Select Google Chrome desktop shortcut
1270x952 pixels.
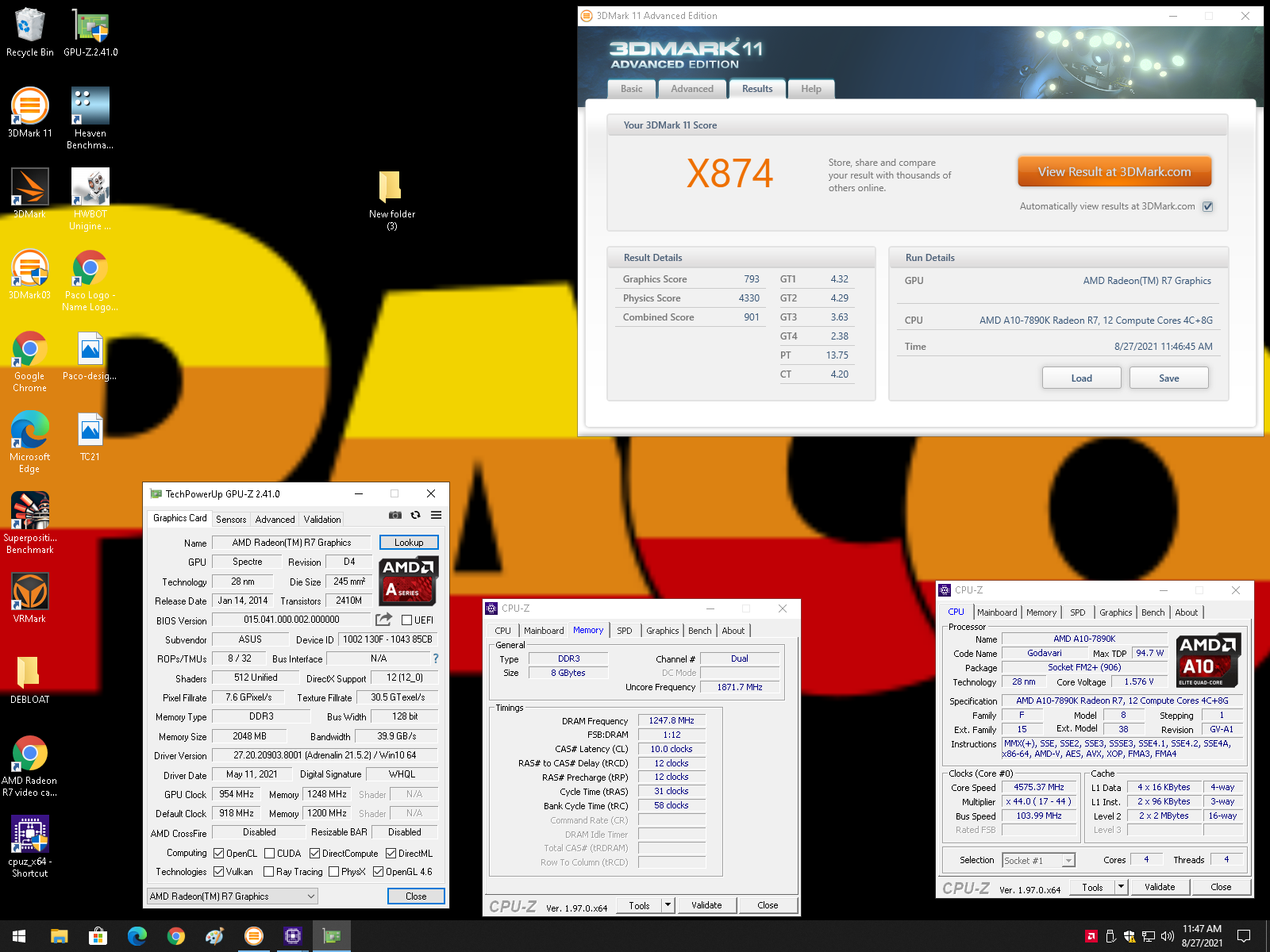pyautogui.click(x=29, y=362)
